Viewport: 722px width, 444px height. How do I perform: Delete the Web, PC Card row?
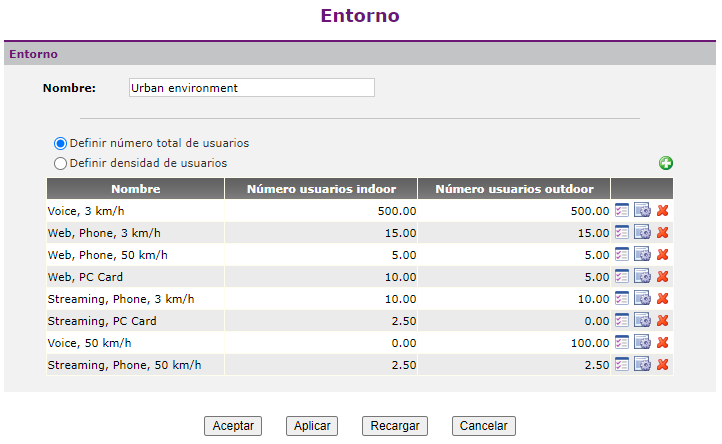663,277
